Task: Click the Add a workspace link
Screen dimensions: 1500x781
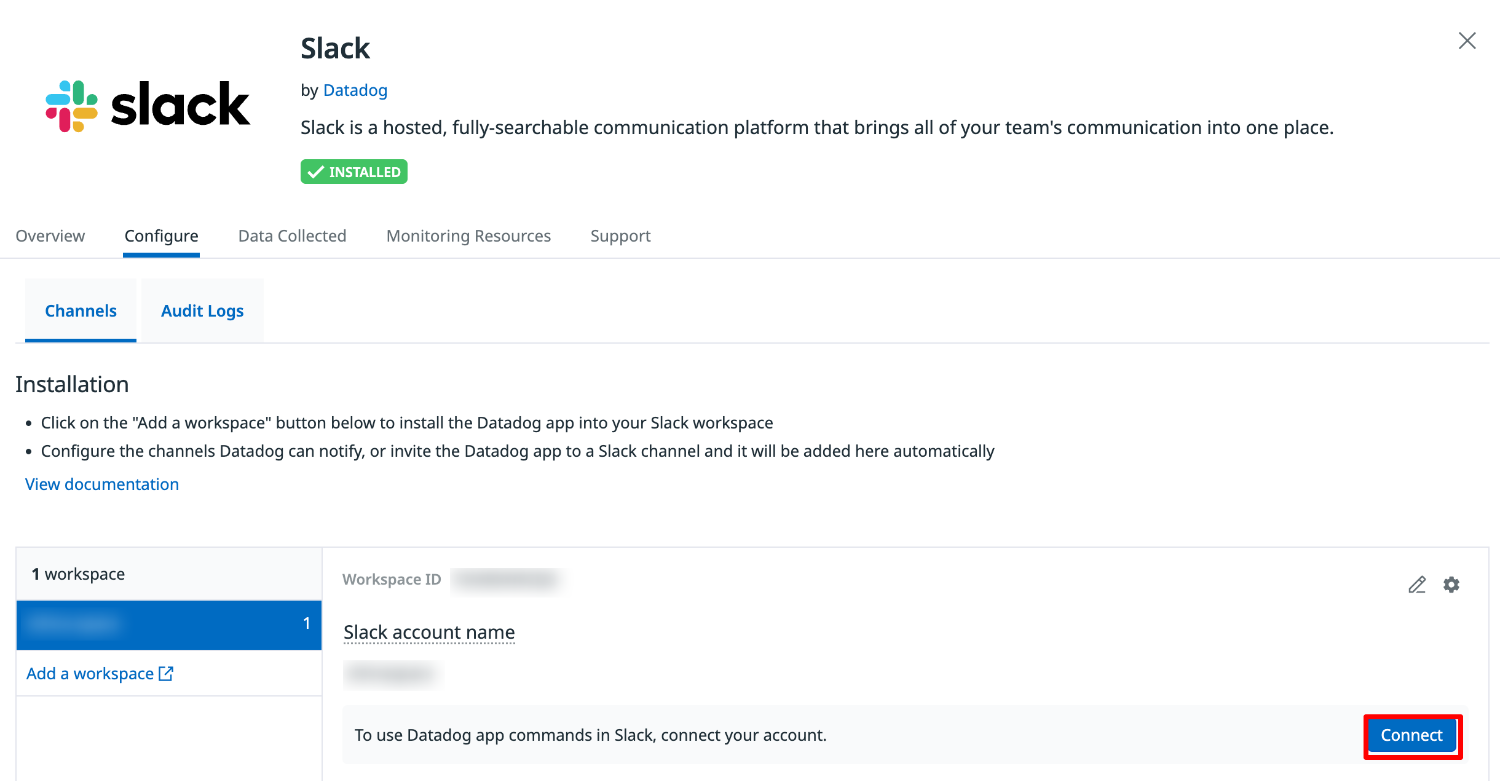Action: (x=90, y=674)
